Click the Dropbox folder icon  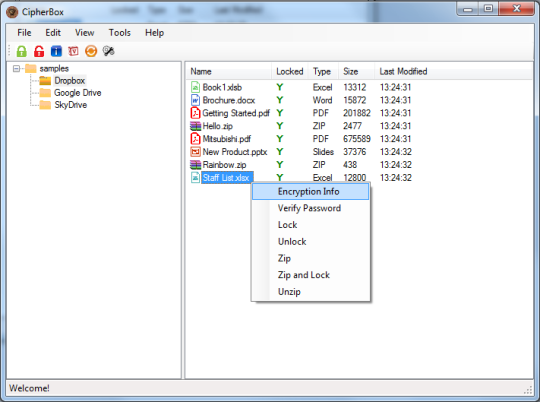pyautogui.click(x=45, y=81)
